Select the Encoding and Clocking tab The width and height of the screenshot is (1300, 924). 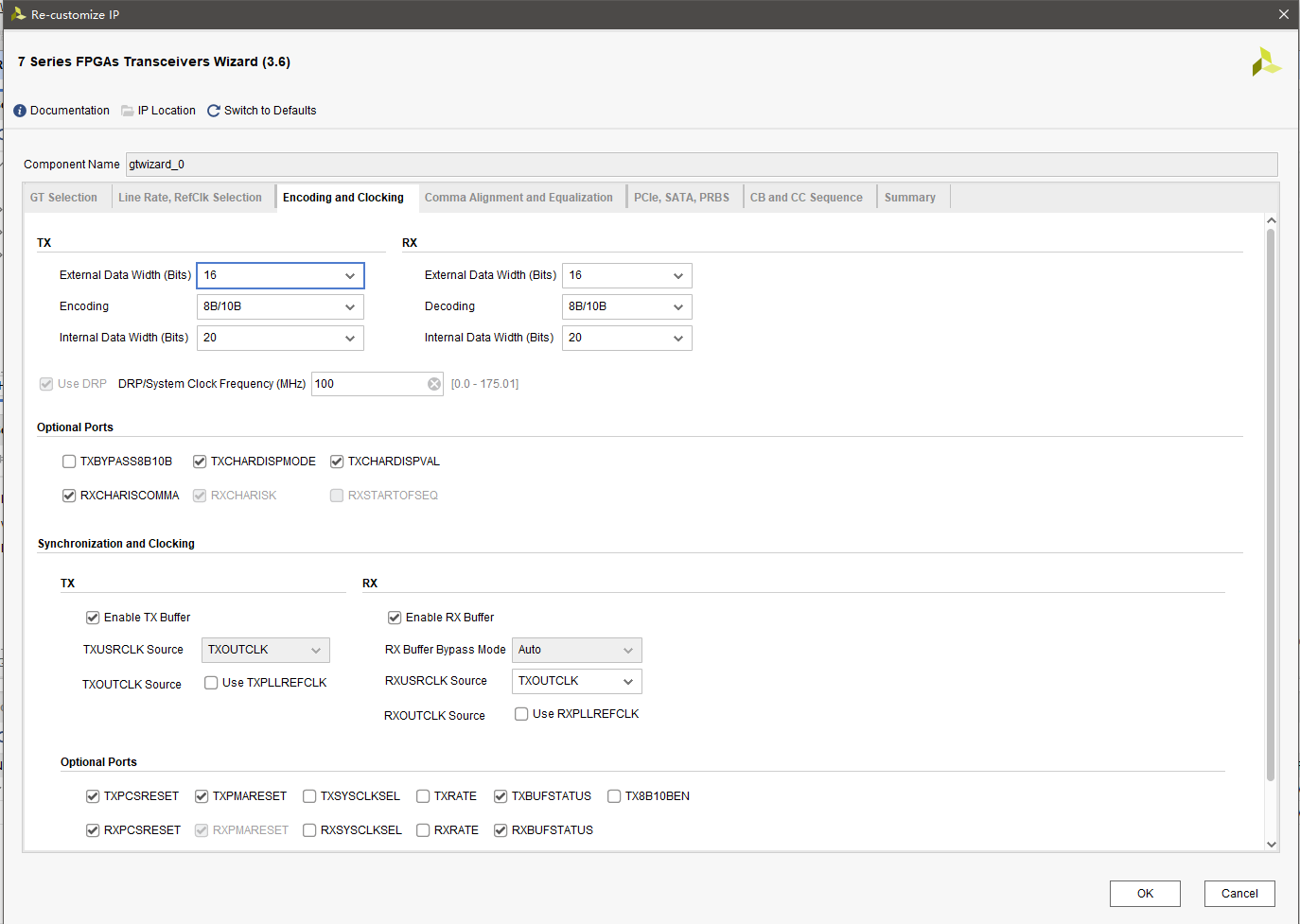[x=343, y=198]
